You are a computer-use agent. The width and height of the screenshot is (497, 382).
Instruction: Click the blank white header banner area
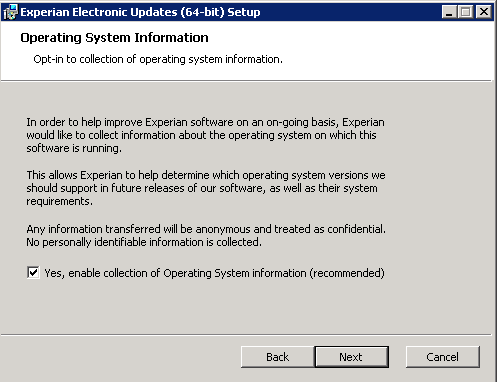(383, 50)
